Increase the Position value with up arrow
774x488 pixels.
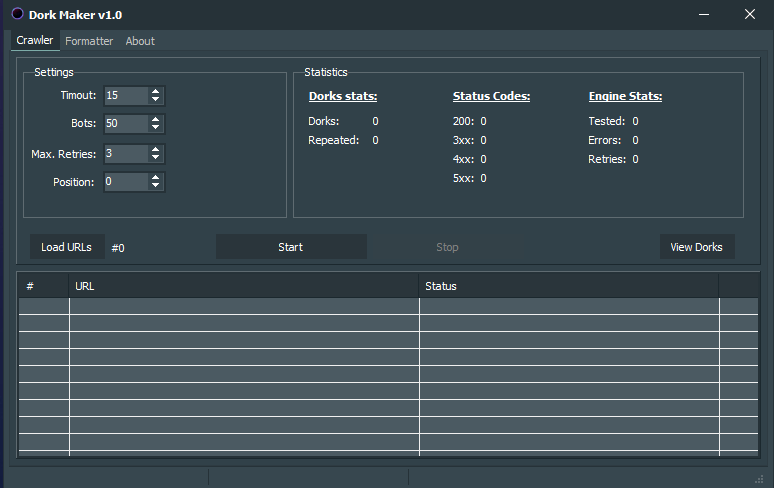tap(155, 178)
